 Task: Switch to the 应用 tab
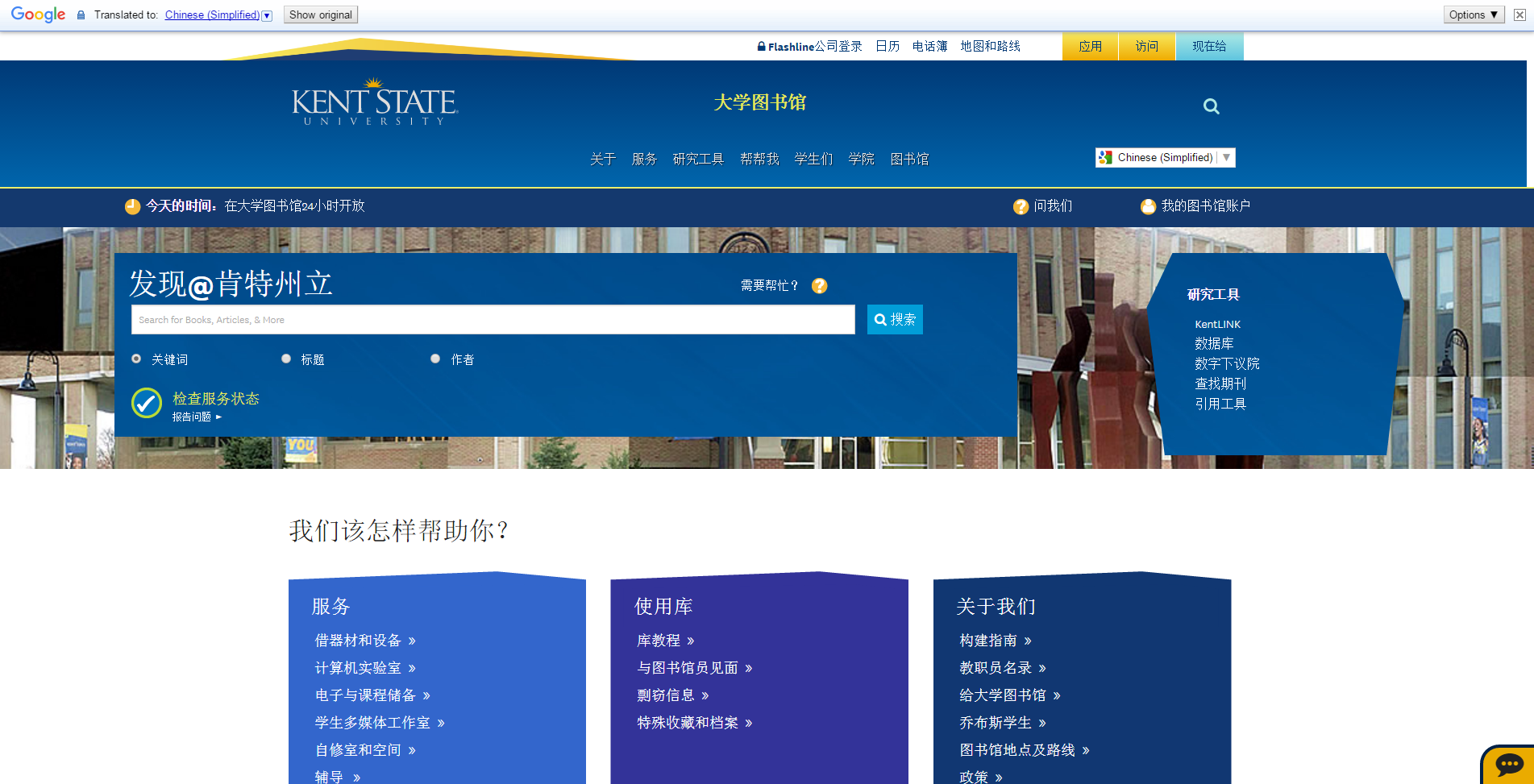(1090, 47)
